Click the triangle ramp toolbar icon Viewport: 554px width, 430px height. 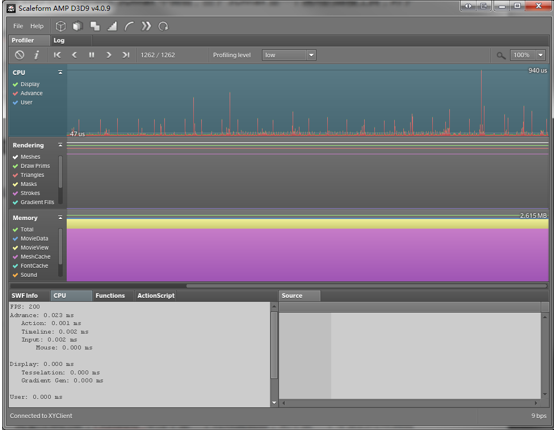112,26
